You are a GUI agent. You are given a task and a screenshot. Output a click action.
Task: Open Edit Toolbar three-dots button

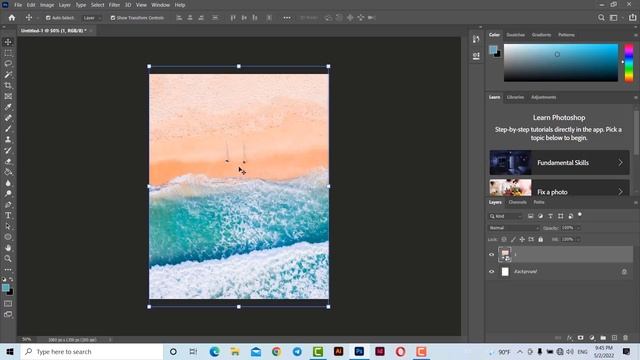click(8, 269)
